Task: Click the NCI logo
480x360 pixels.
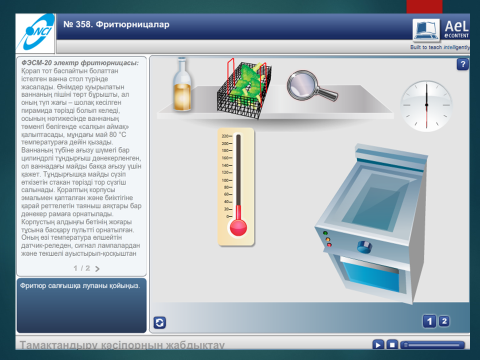Action: point(35,33)
